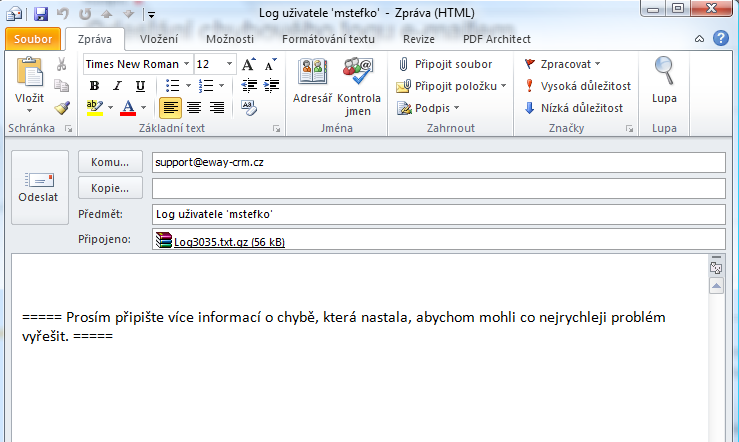Toggle Align Left

170,108
